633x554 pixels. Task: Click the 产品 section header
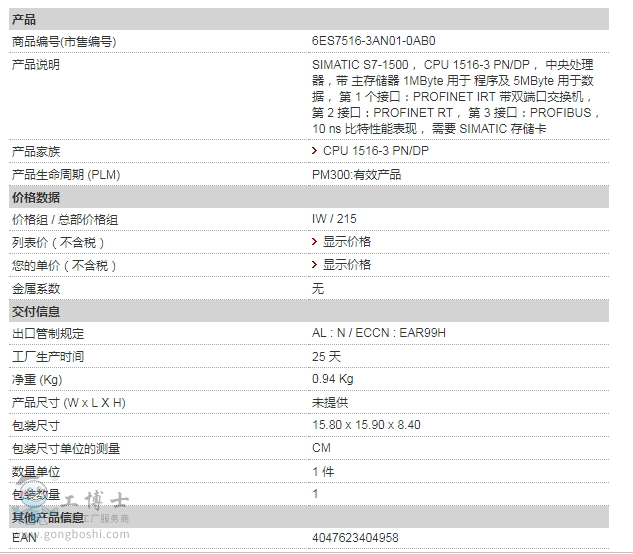click(309, 19)
